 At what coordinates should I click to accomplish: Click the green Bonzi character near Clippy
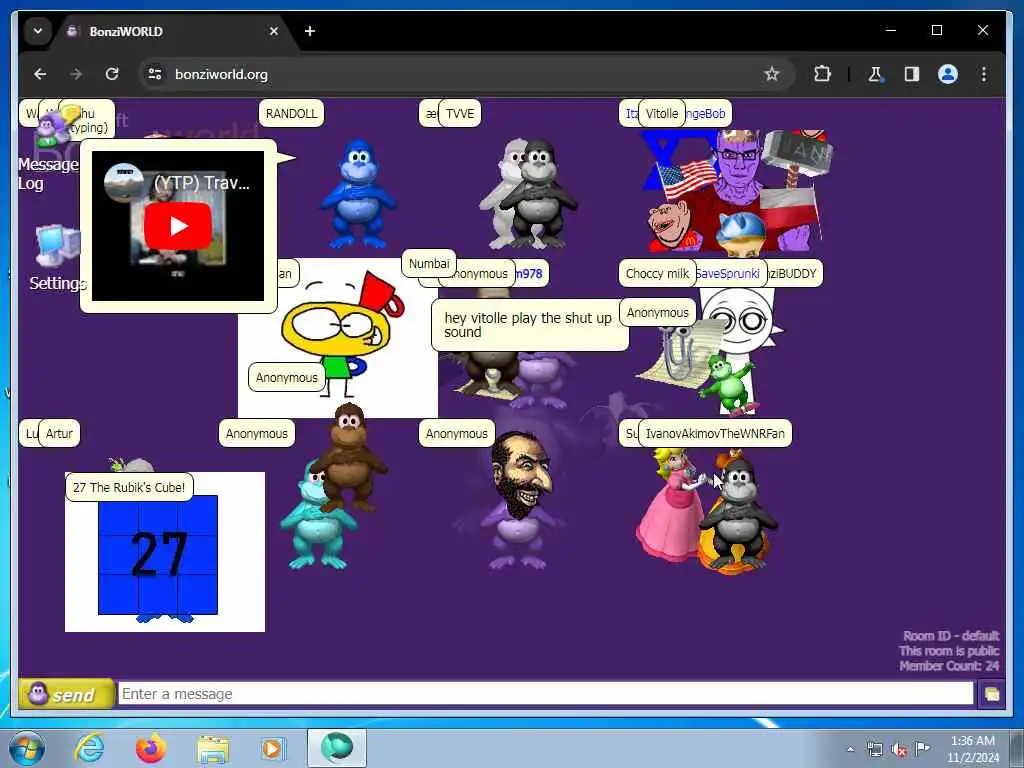point(726,384)
